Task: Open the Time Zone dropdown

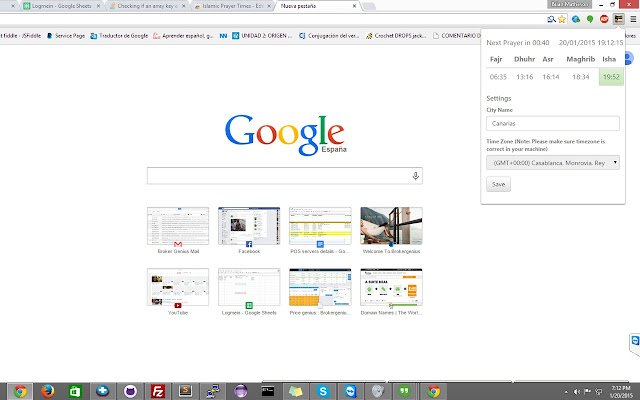Action: click(x=553, y=162)
